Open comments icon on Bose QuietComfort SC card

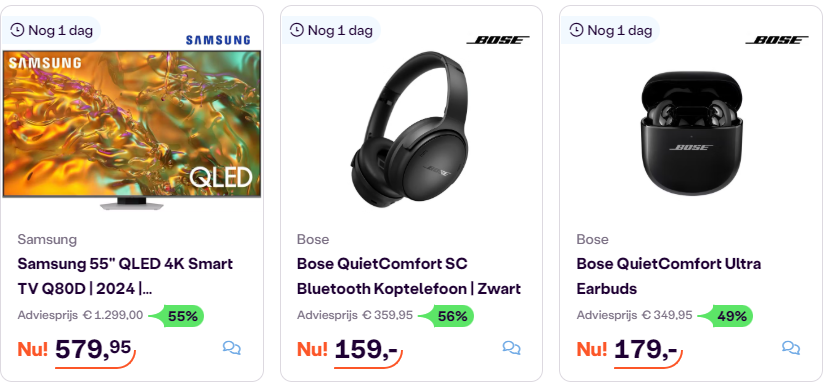(x=512, y=348)
